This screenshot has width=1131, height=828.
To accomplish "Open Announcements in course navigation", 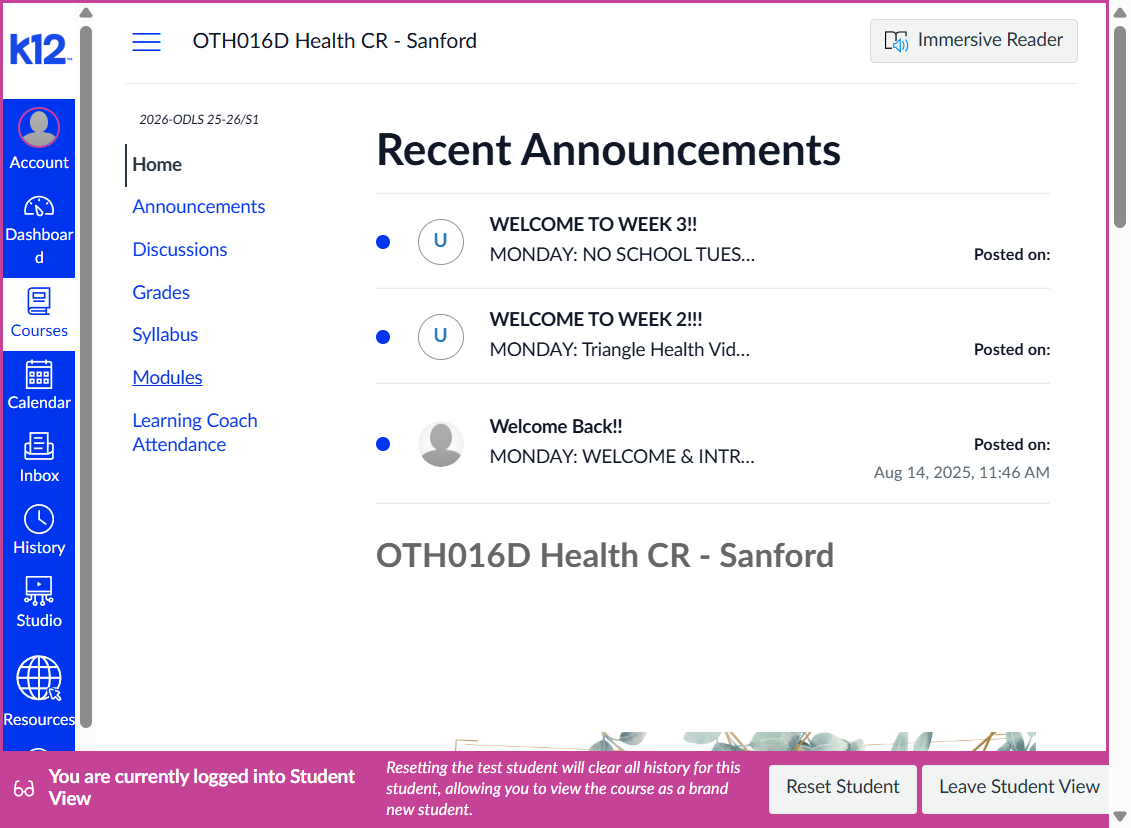I will (198, 207).
